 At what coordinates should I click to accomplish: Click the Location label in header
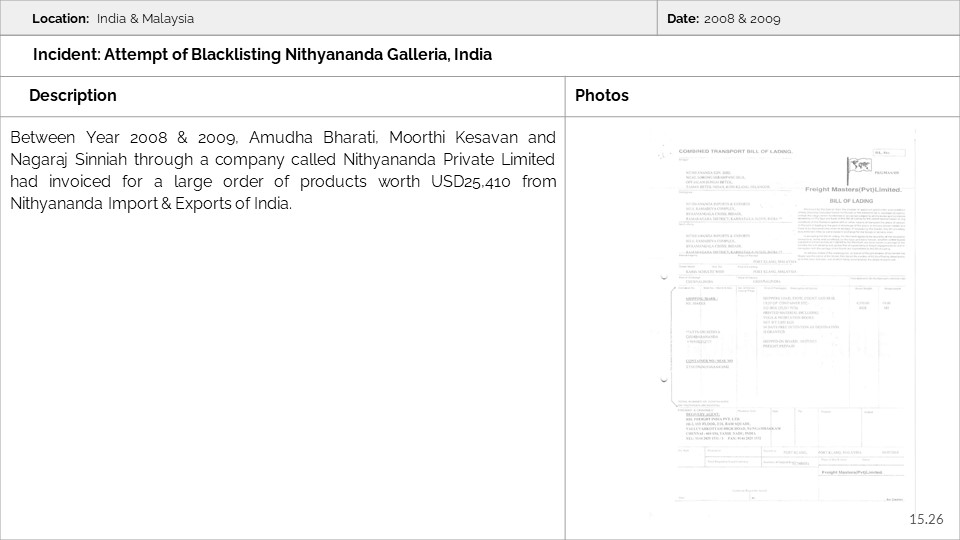click(61, 19)
